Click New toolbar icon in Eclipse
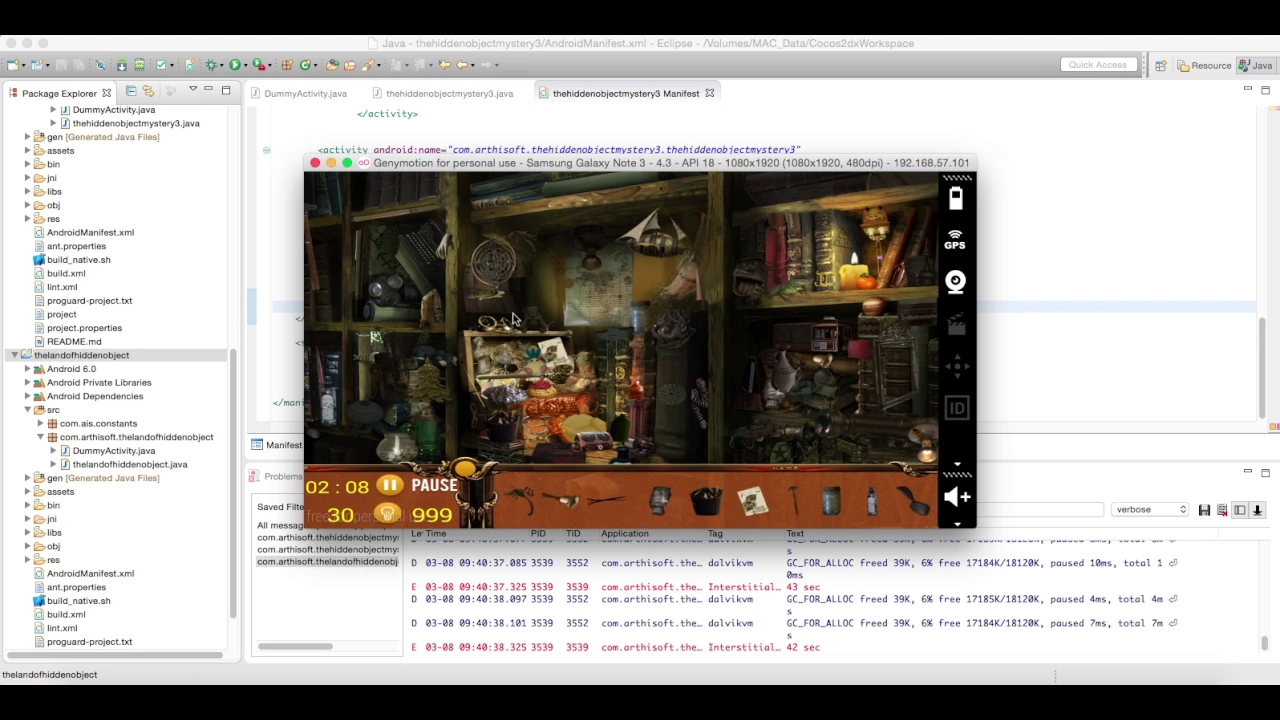 click(12, 65)
